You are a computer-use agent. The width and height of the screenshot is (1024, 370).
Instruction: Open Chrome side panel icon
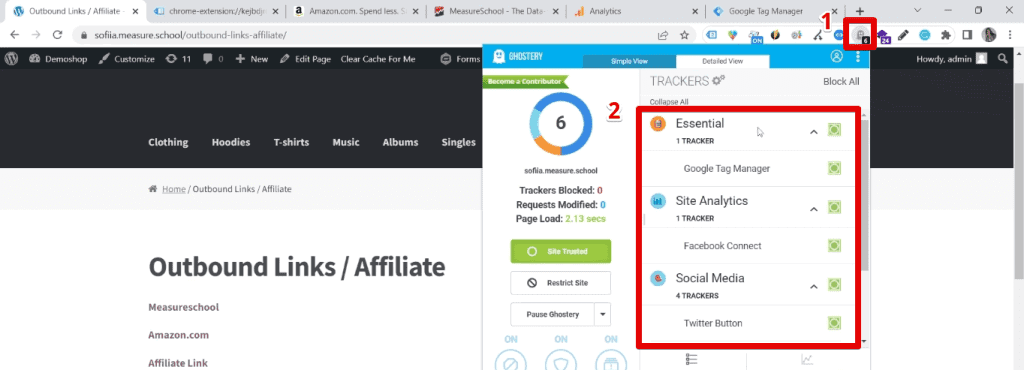[967, 35]
